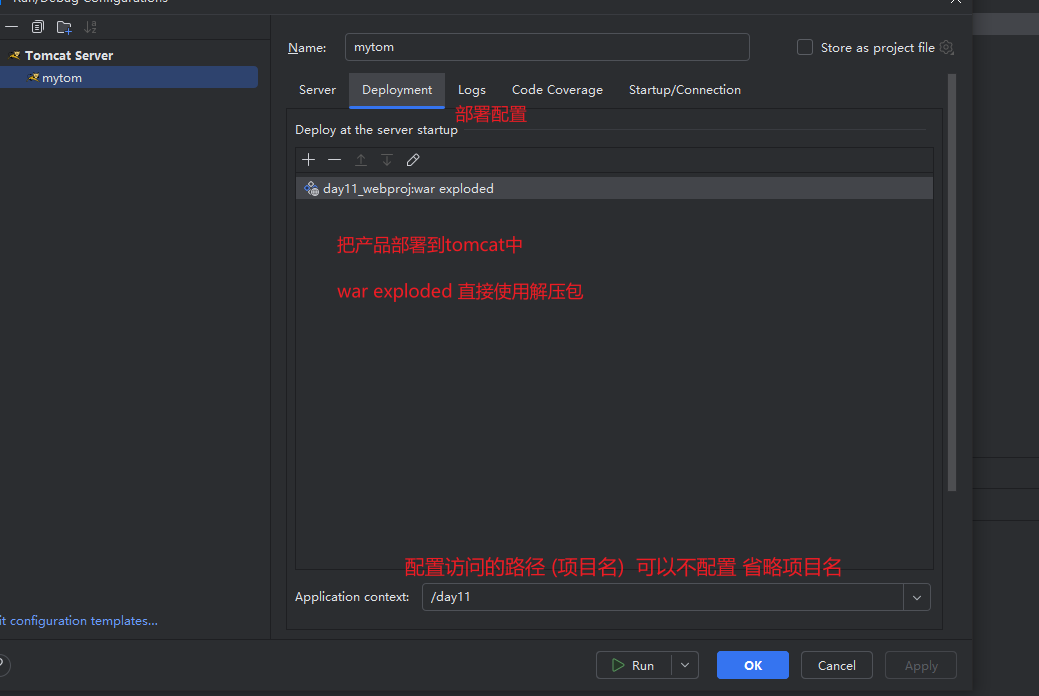Image resolution: width=1039 pixels, height=696 pixels.
Task: Move the artifact down in the list
Action: pos(387,160)
